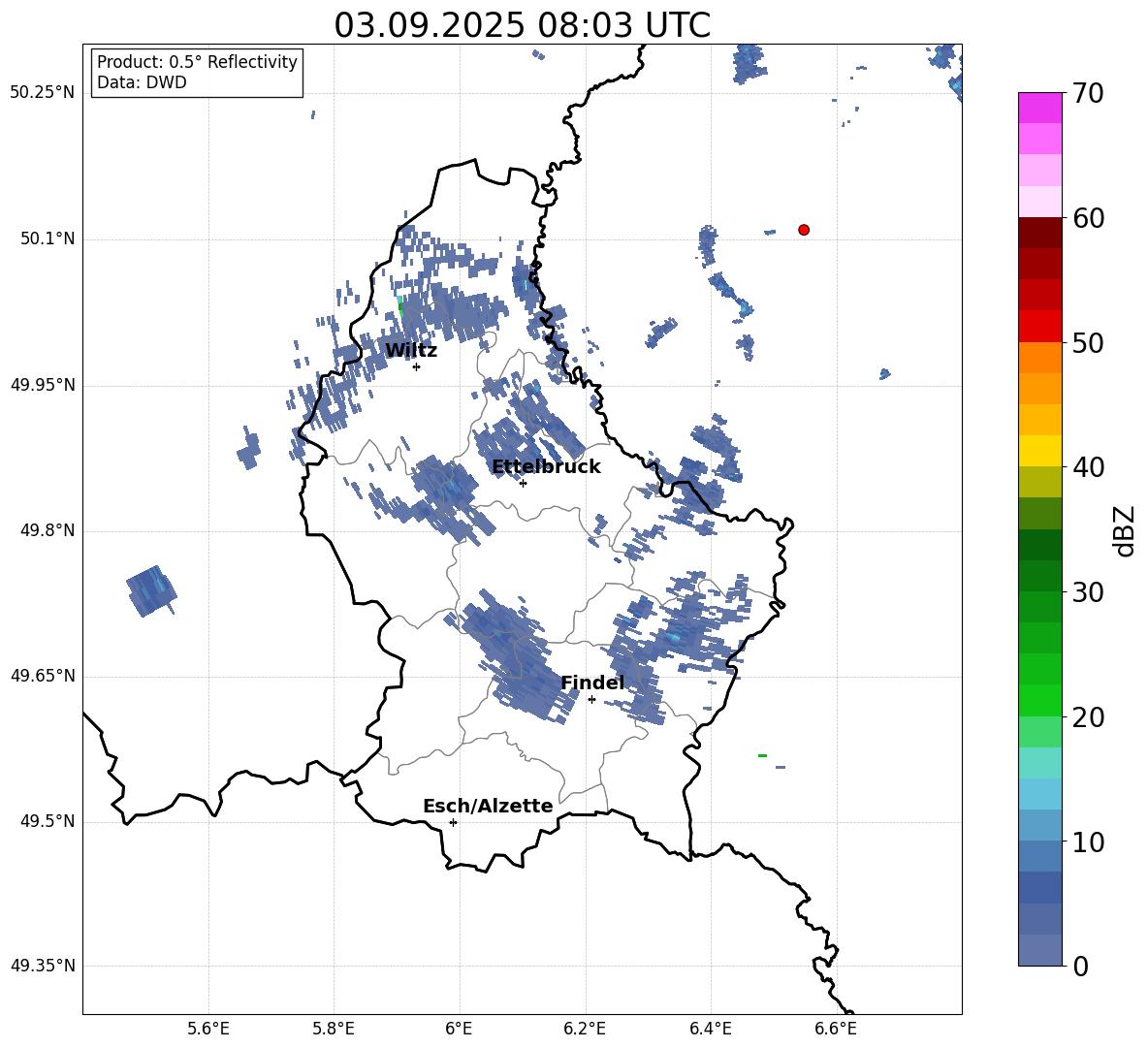The width and height of the screenshot is (1148, 1048).
Task: Click the 20 value on colorbar
Action: point(1087,717)
